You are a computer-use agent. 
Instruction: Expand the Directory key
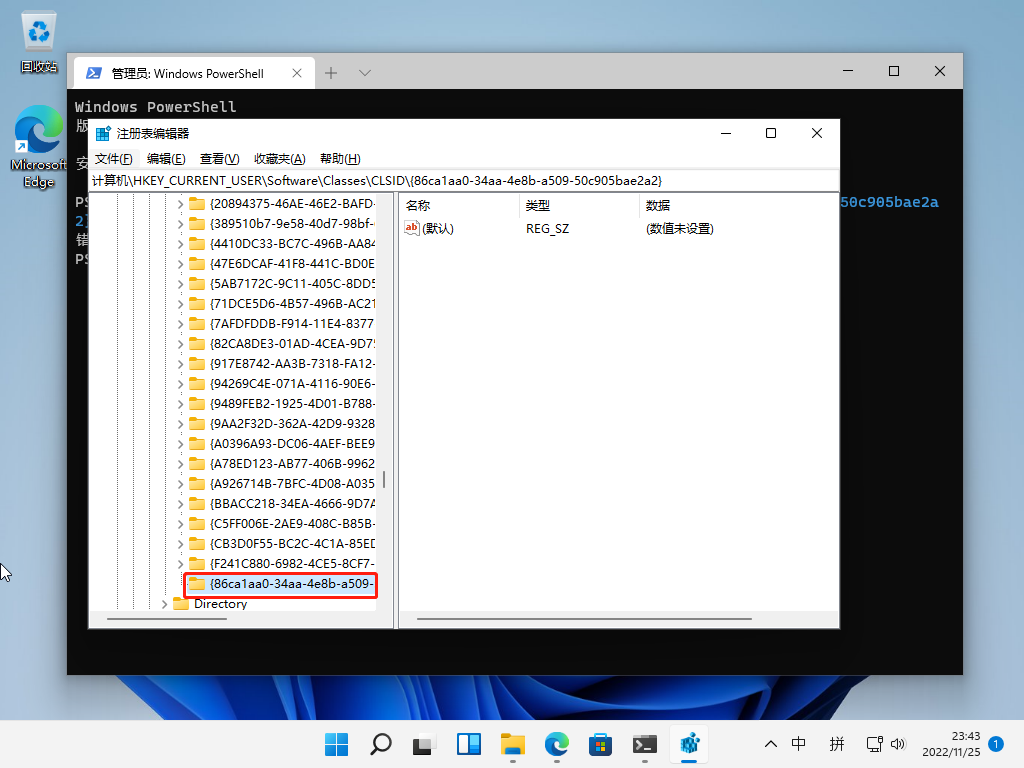click(x=165, y=604)
